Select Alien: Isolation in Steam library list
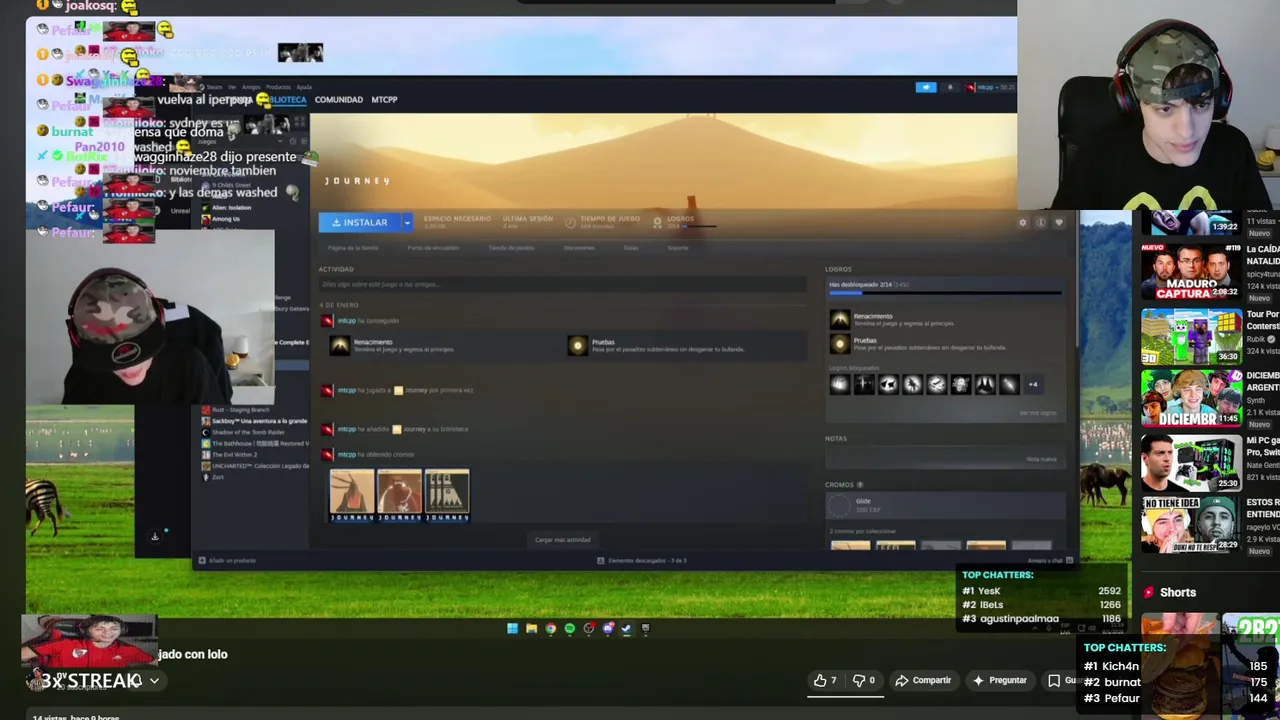The image size is (1280, 720). (x=231, y=207)
